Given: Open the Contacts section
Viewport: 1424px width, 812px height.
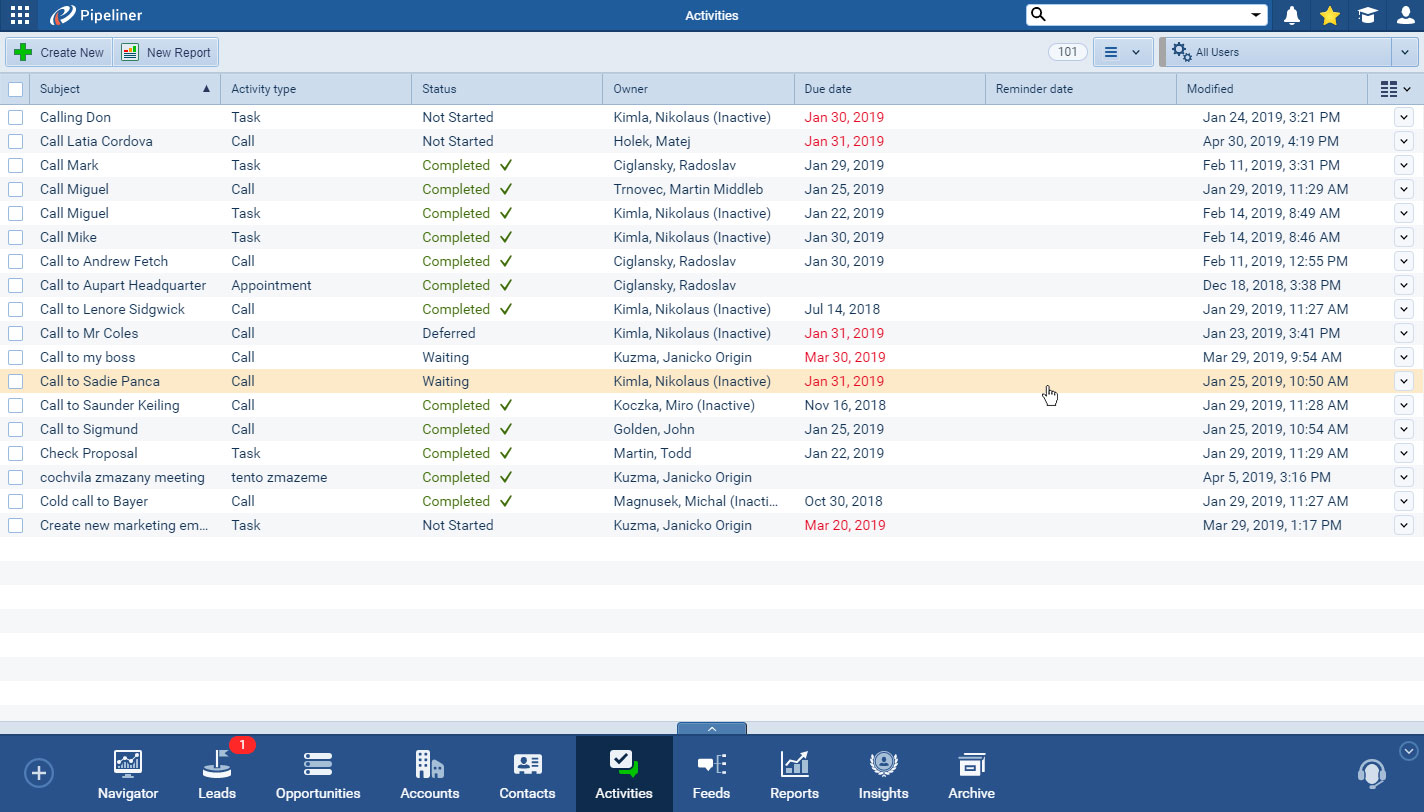Looking at the screenshot, I should pos(527,773).
